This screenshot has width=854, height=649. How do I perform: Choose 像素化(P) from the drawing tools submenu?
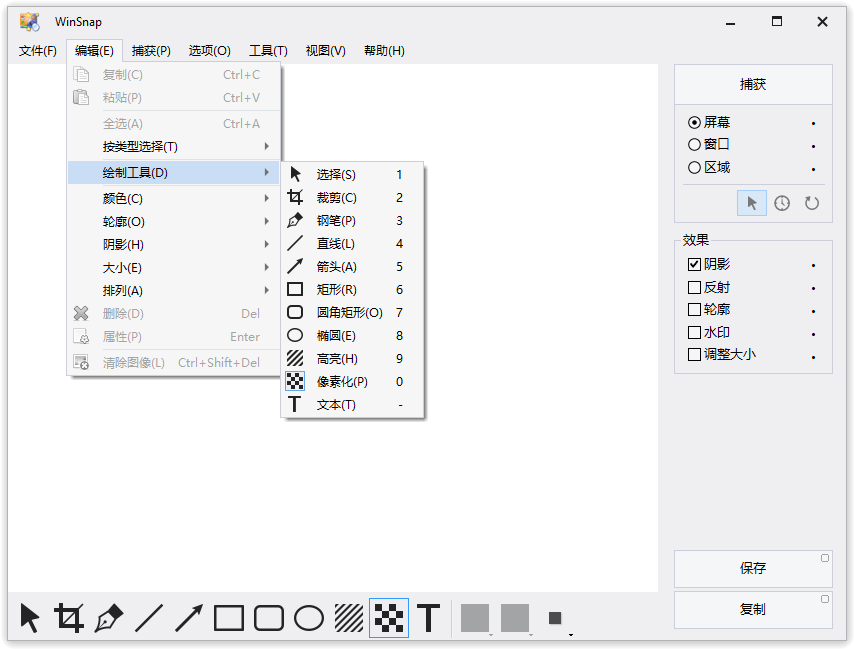(x=342, y=381)
